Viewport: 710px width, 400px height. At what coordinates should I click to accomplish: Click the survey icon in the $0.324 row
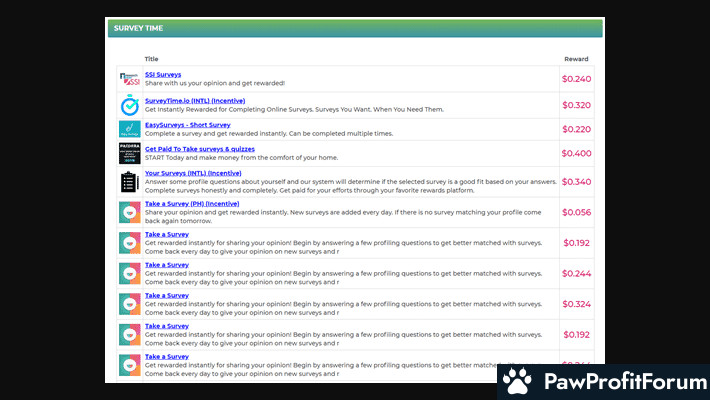[129, 304]
